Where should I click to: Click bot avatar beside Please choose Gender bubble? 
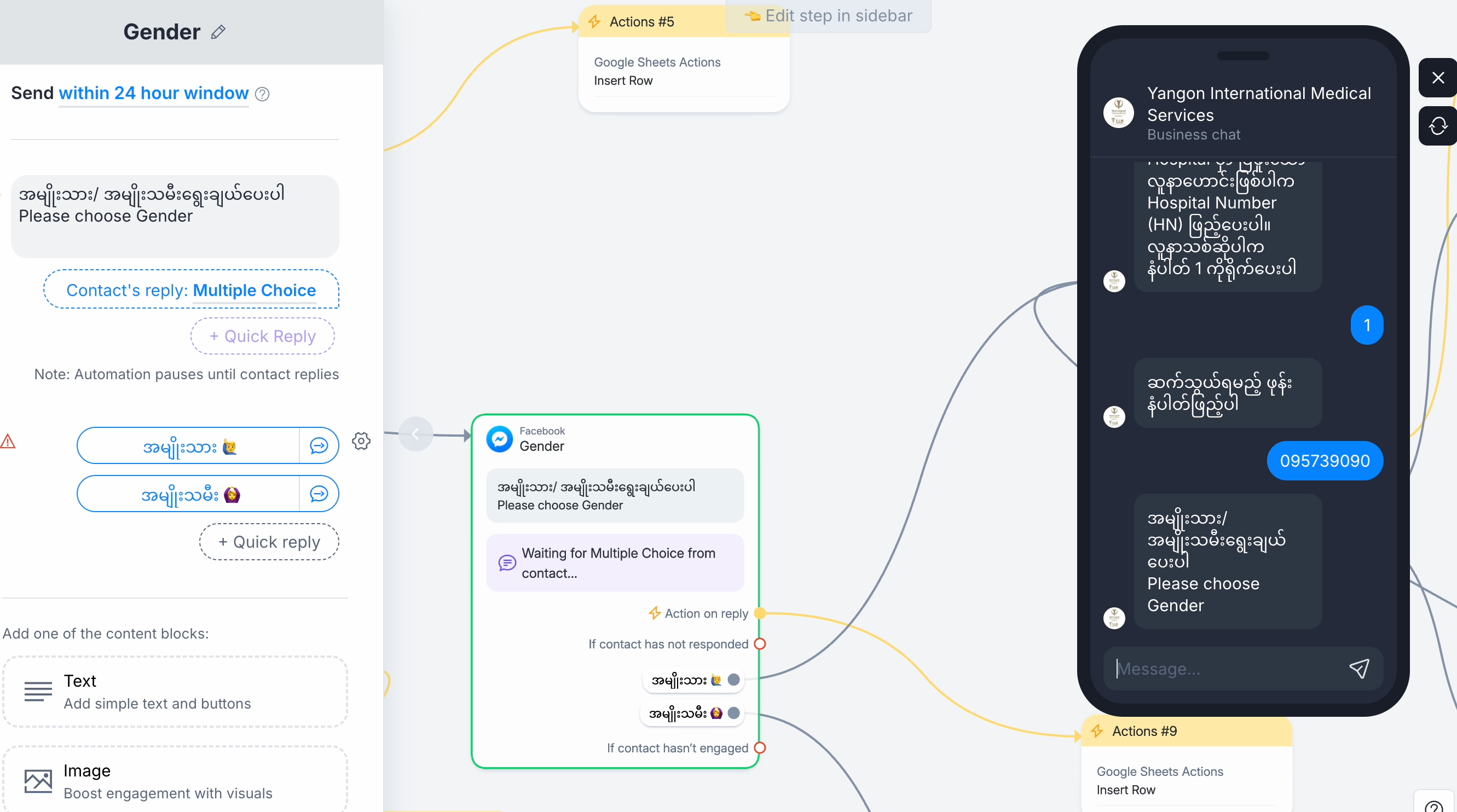1114,618
